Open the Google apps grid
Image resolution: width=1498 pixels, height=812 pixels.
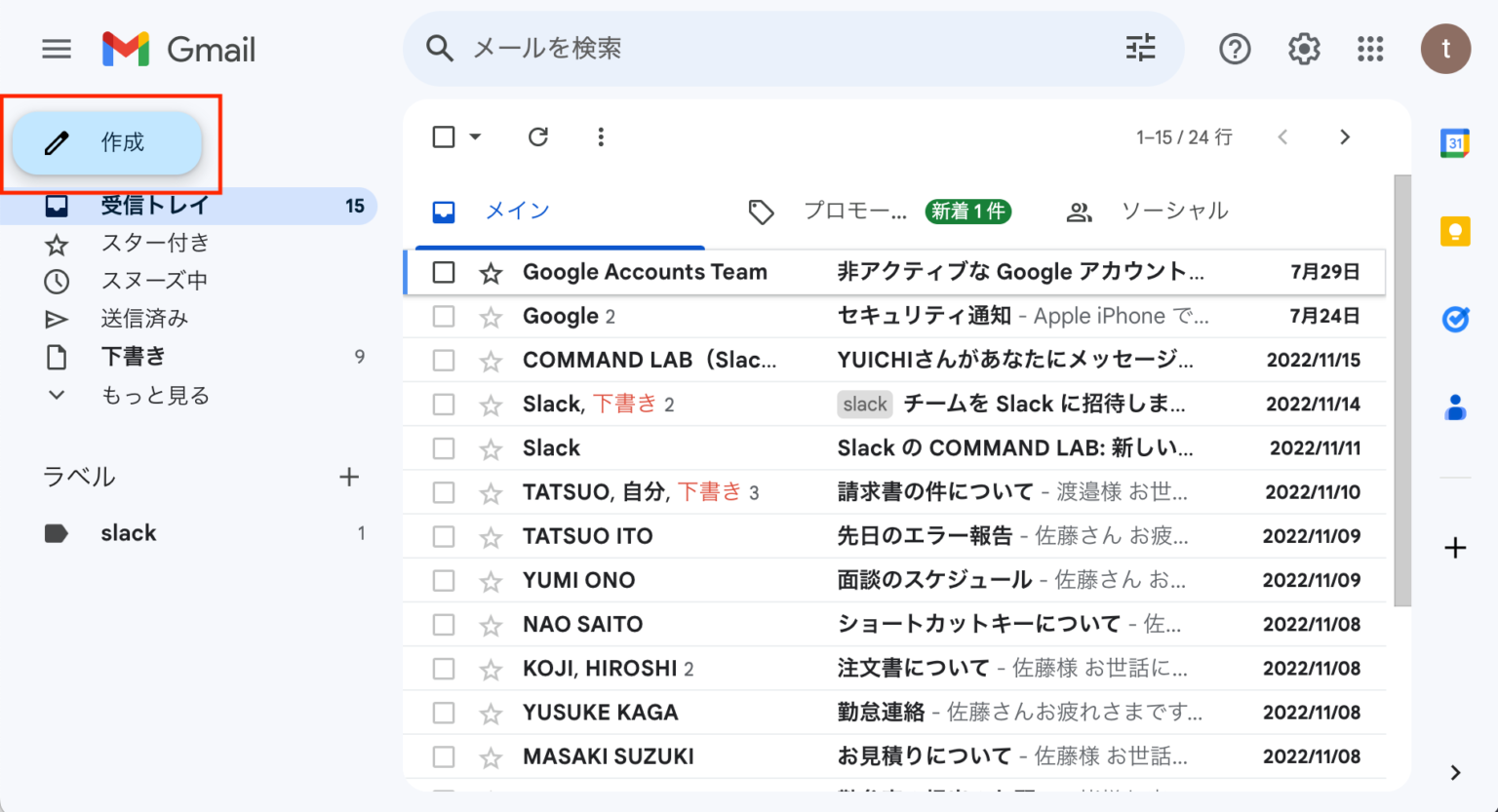[1370, 49]
